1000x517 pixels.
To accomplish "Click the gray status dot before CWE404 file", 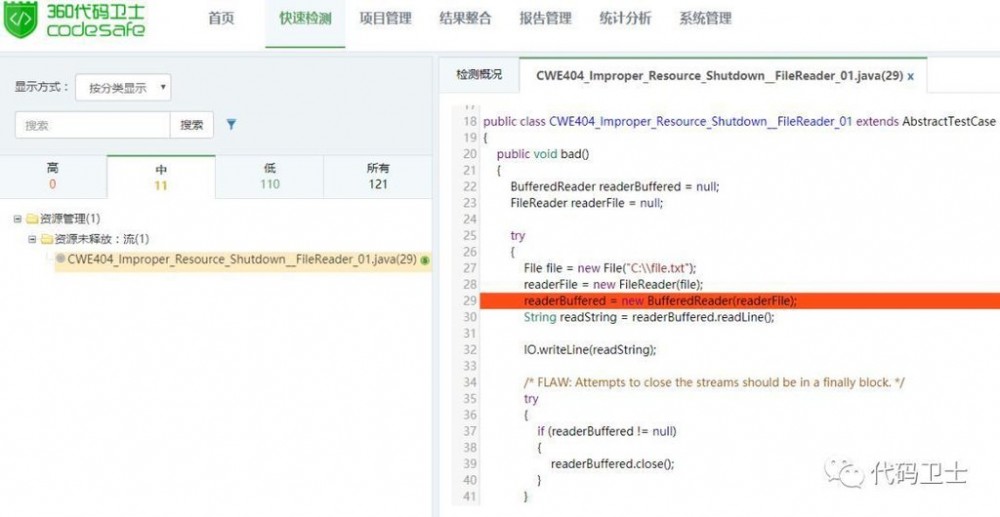I will [61, 259].
